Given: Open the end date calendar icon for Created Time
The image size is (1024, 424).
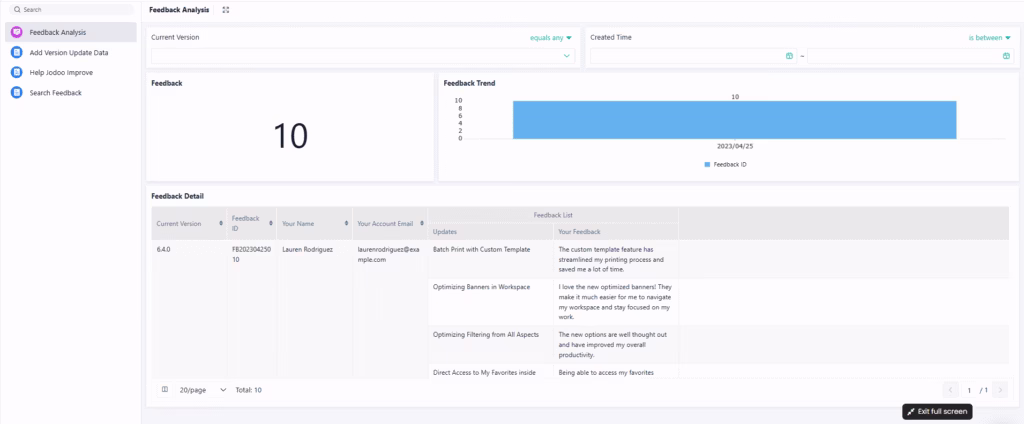Looking at the screenshot, I should [x=1005, y=56].
